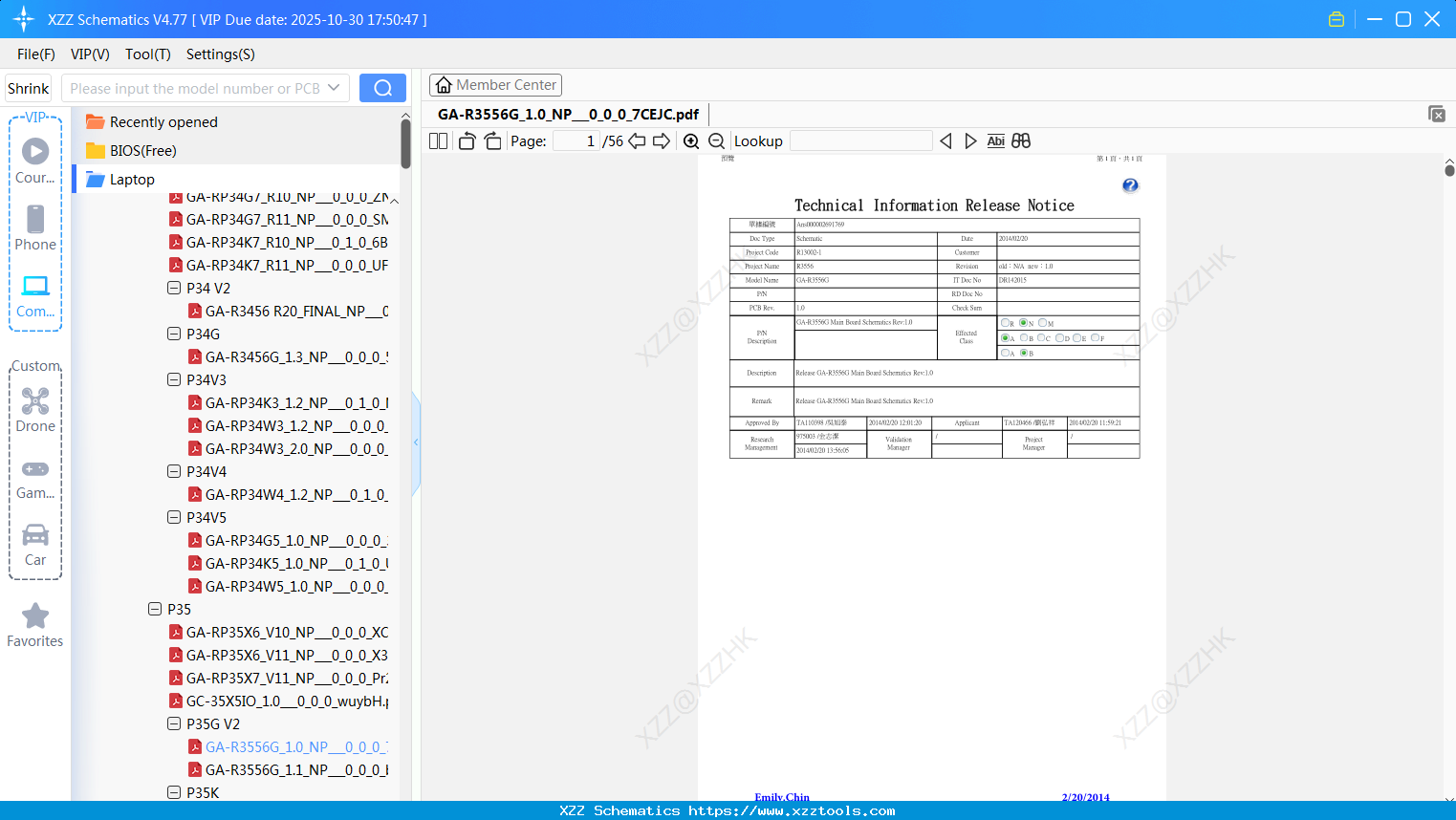Go to previous page arrow
The image size is (1456, 820).
(637, 140)
